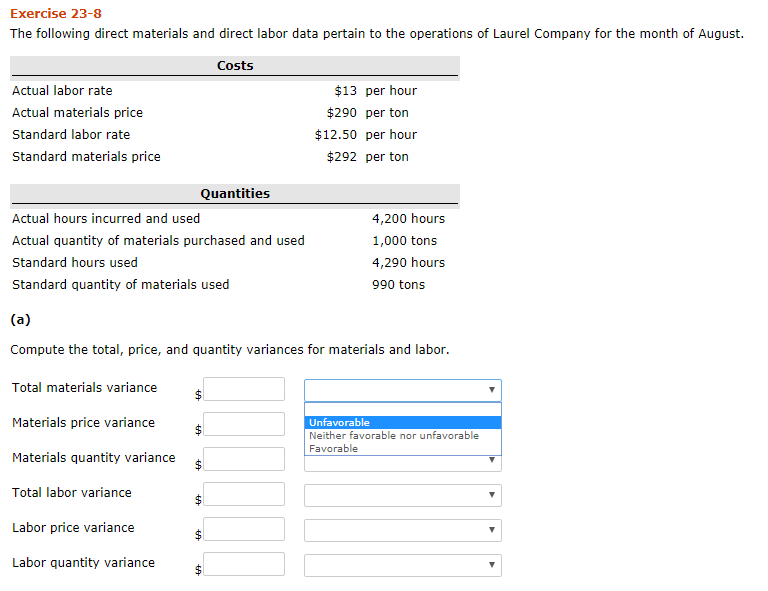Click the $292 standard materials price value
The image size is (768, 591).
click(341, 157)
